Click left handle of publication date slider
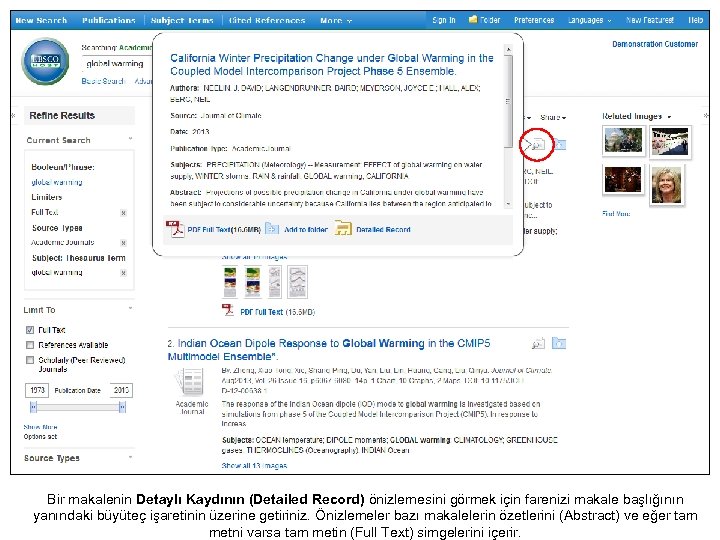The width and height of the screenshot is (720, 540). 33,407
